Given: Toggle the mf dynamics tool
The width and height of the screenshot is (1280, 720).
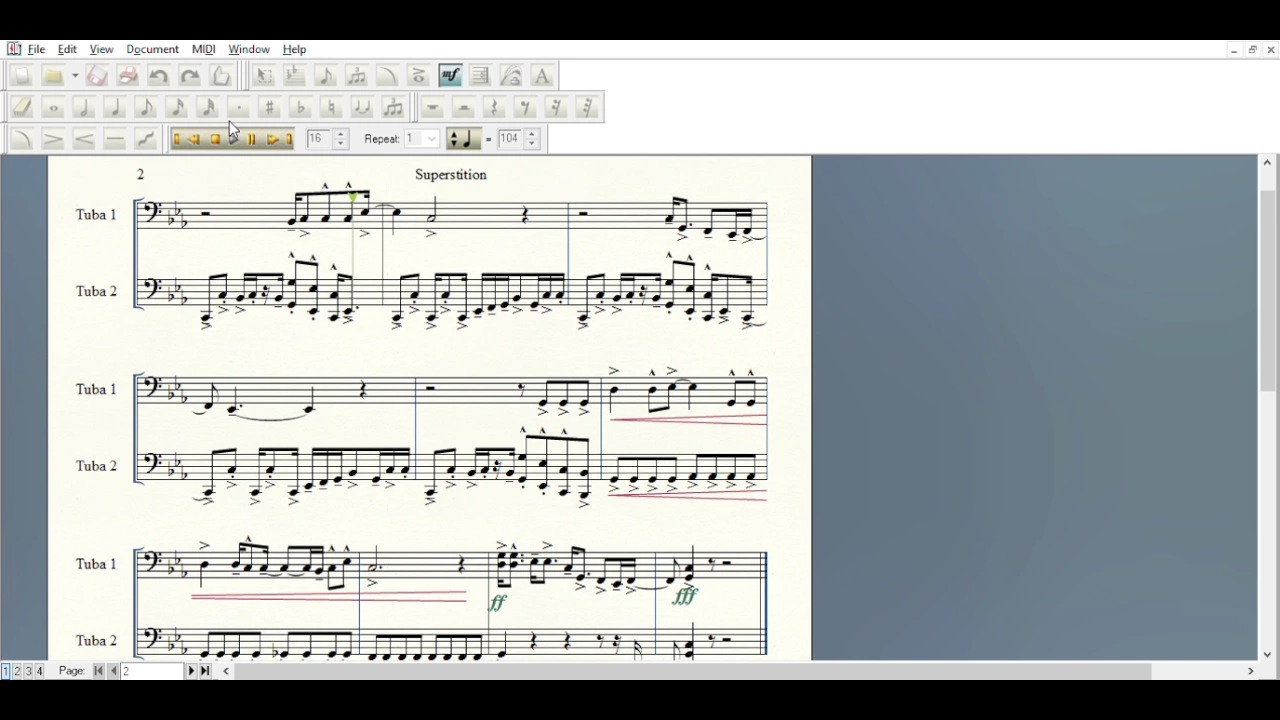Looking at the screenshot, I should click(x=450, y=76).
